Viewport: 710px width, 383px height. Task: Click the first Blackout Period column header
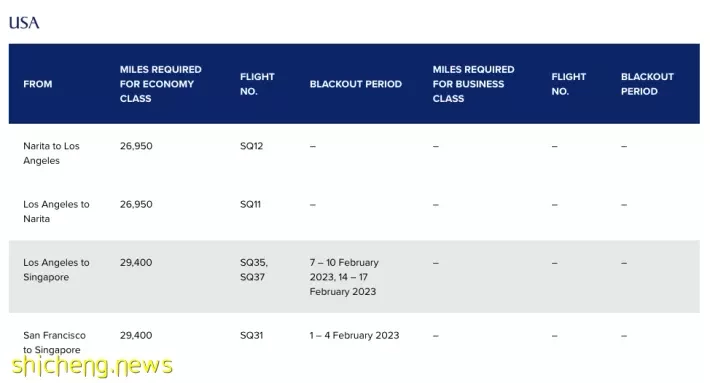(x=355, y=84)
